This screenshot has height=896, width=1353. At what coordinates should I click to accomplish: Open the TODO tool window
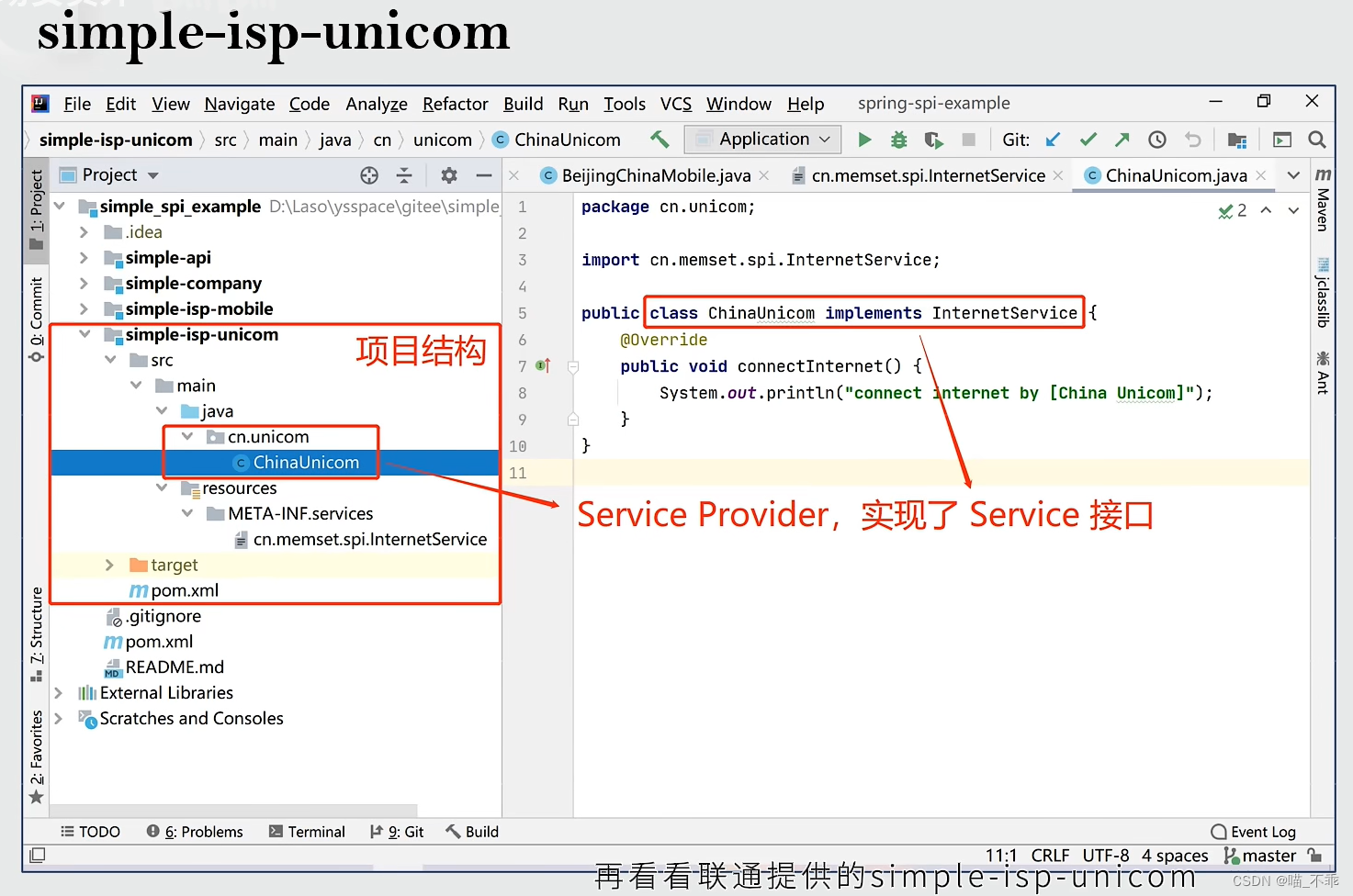coord(90,832)
